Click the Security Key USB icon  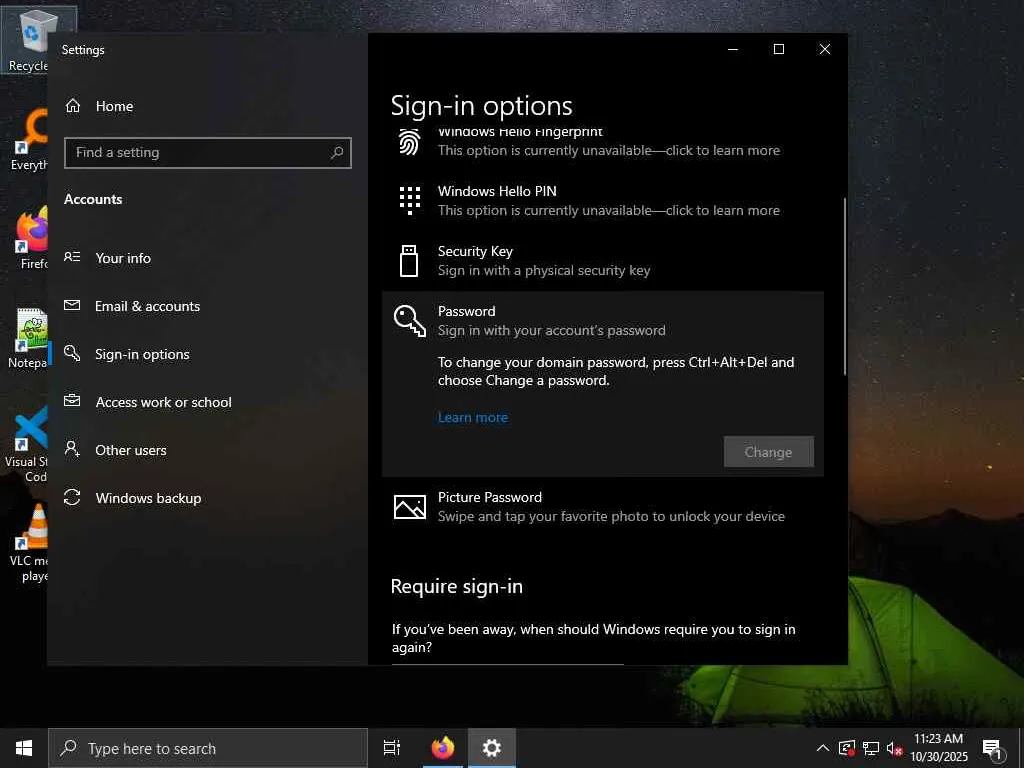409,261
